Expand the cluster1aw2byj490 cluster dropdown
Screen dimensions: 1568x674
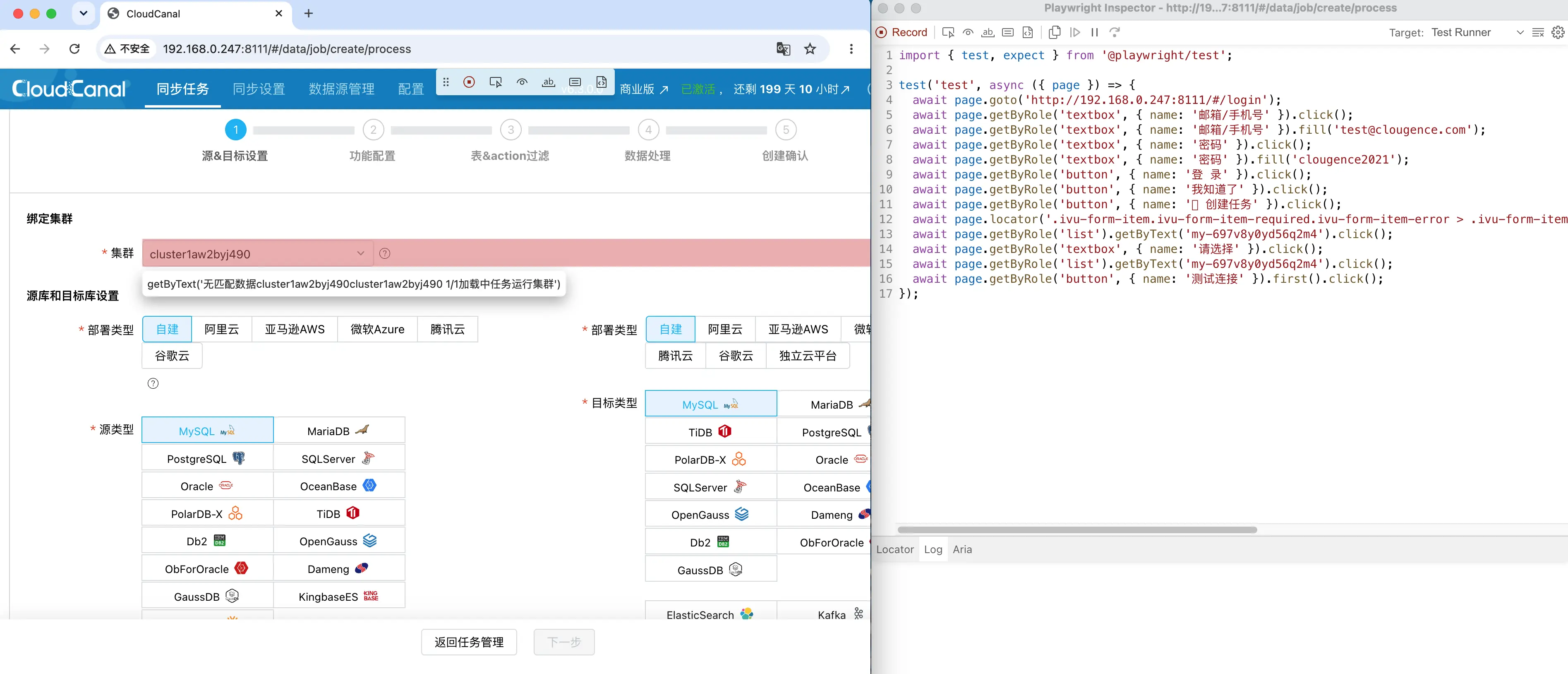coord(257,254)
